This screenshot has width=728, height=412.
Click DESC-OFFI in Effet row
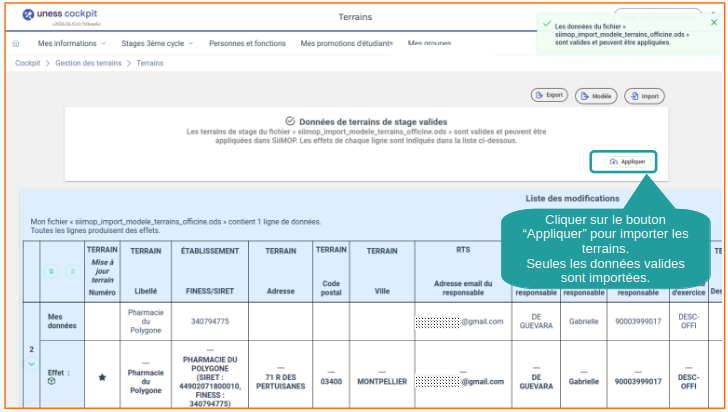click(x=688, y=381)
